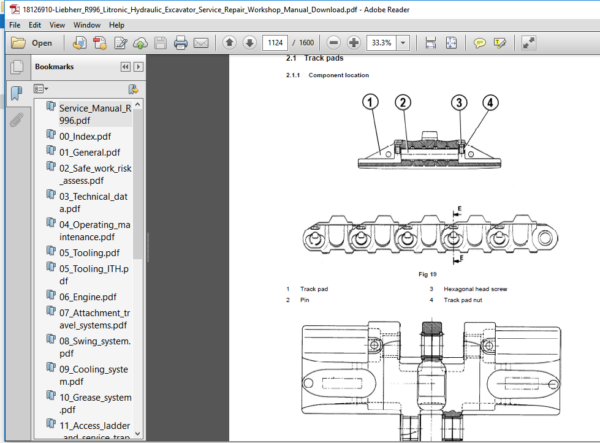The width and height of the screenshot is (600, 443).
Task: Click bookmark icon beside 06_Engine.pdf
Action: click(x=51, y=295)
